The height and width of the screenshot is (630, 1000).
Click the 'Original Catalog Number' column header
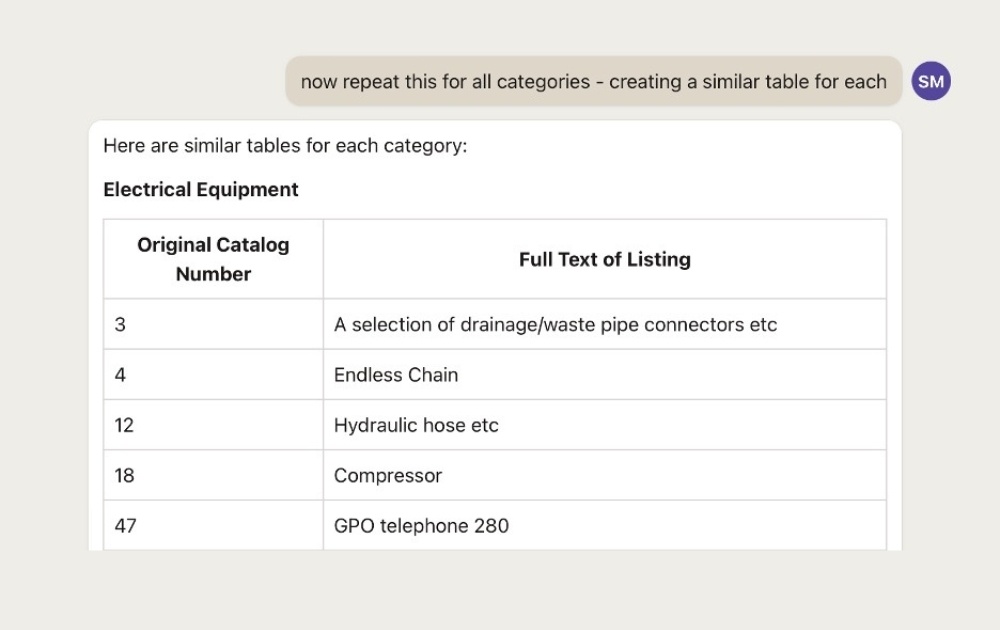[213, 259]
